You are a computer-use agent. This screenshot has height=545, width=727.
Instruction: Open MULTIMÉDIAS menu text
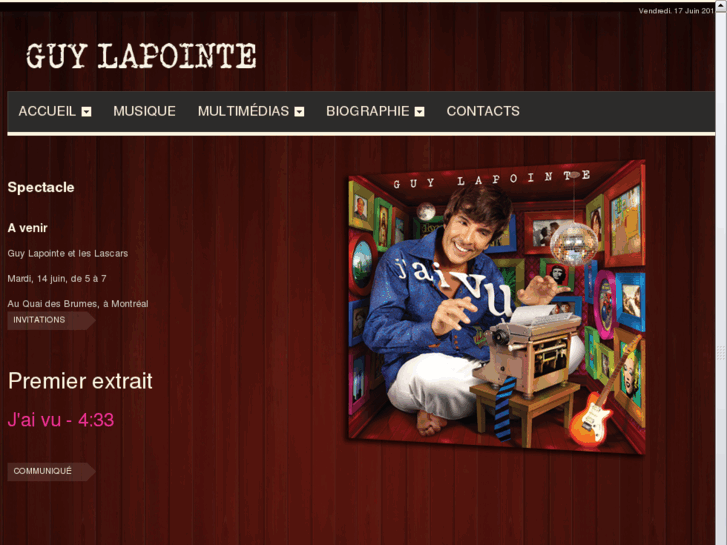(243, 111)
